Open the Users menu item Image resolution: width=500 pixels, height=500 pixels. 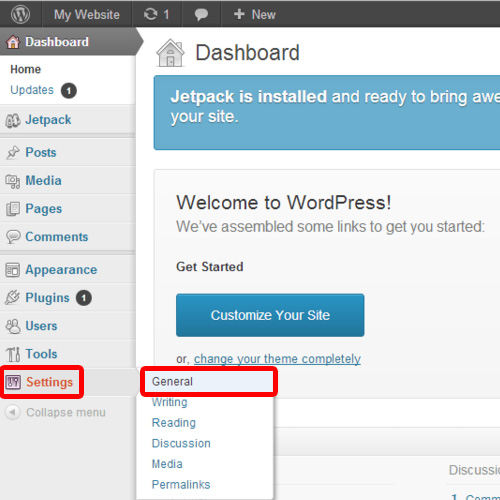pyautogui.click(x=41, y=326)
